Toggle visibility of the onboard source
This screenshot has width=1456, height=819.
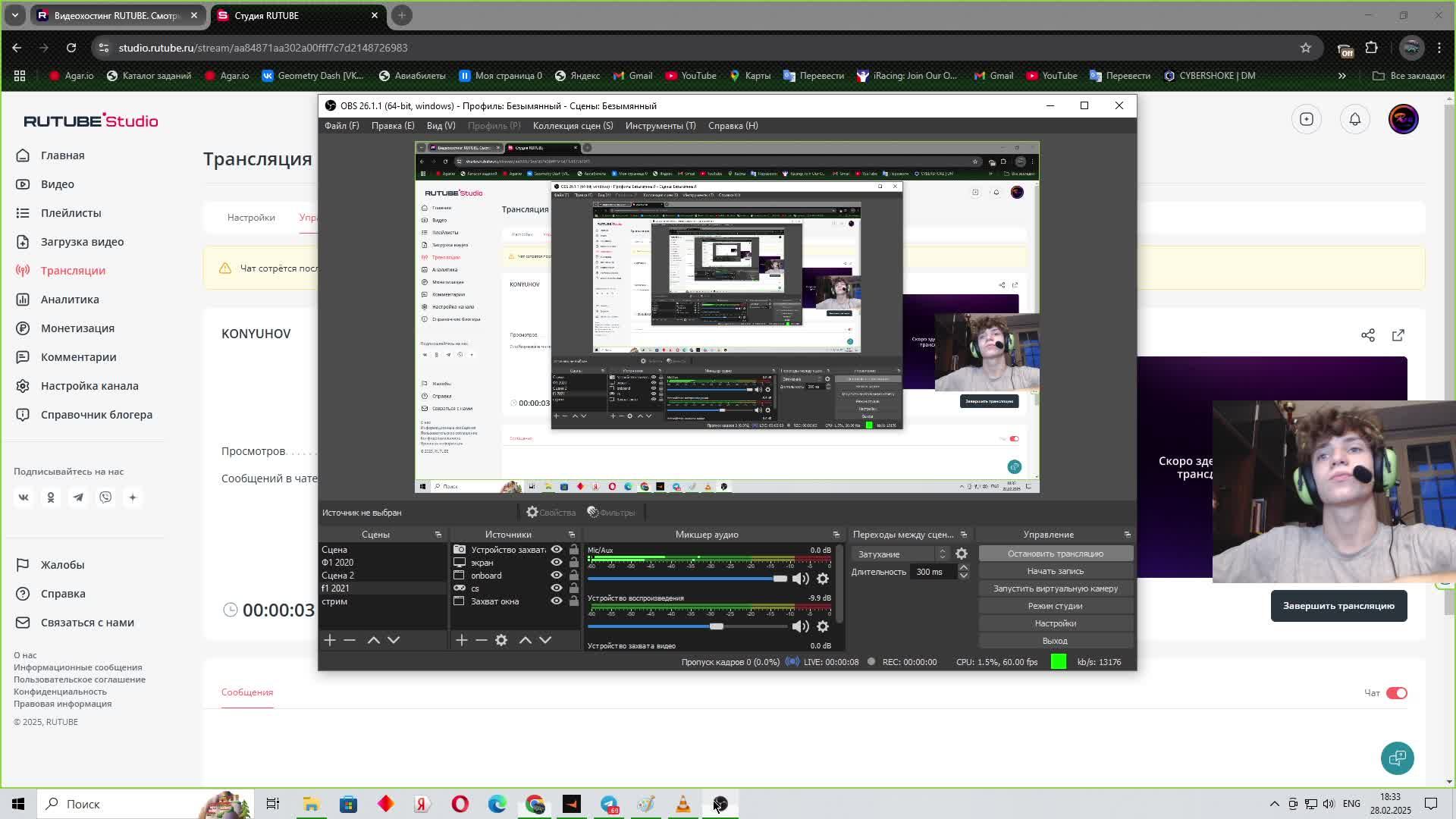(x=557, y=576)
